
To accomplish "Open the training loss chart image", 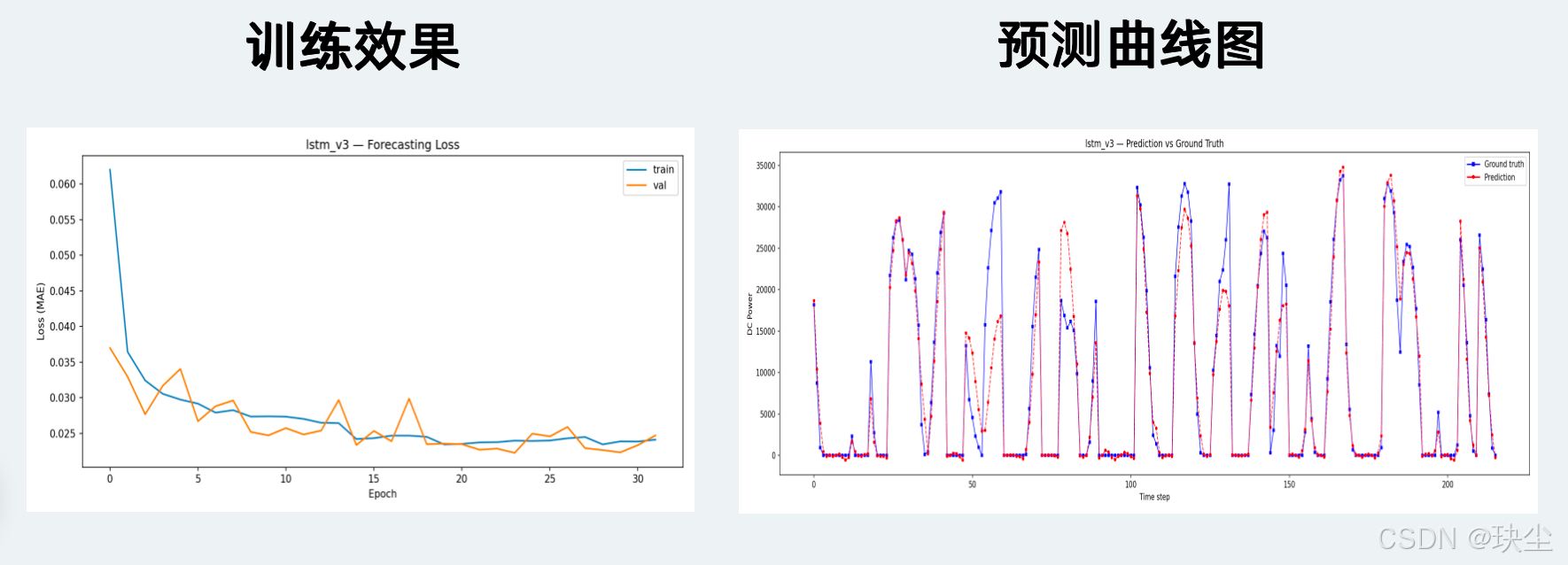I will [x=361, y=320].
